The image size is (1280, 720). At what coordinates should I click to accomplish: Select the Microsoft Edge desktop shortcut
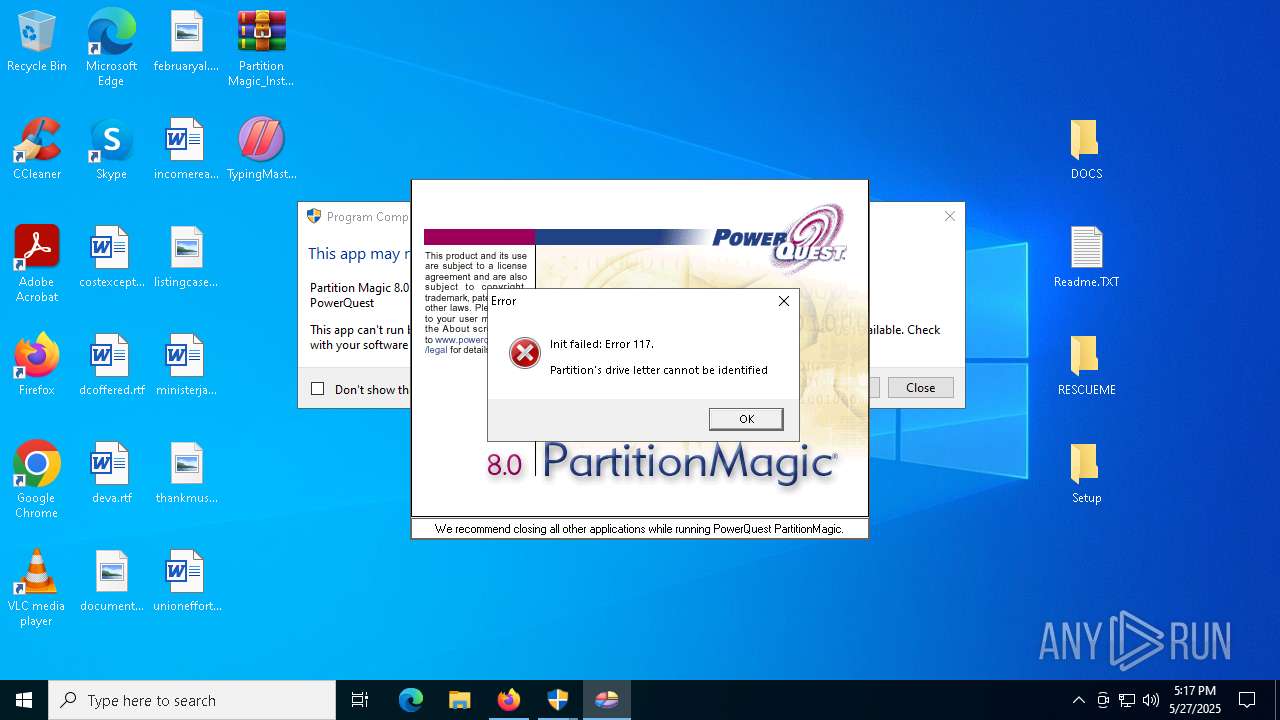coord(111,48)
